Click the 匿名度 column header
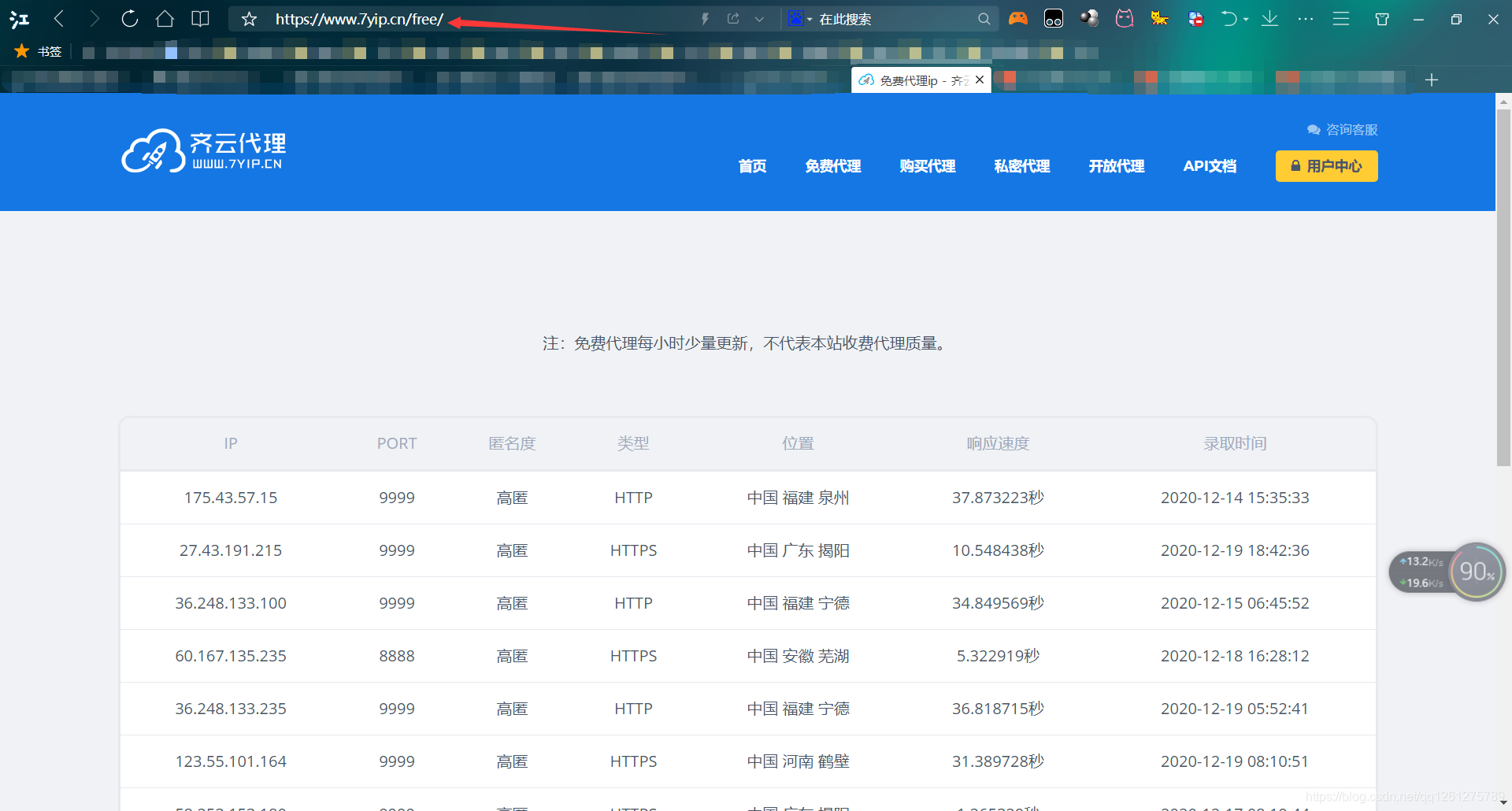The width and height of the screenshot is (1512, 811). coord(512,443)
